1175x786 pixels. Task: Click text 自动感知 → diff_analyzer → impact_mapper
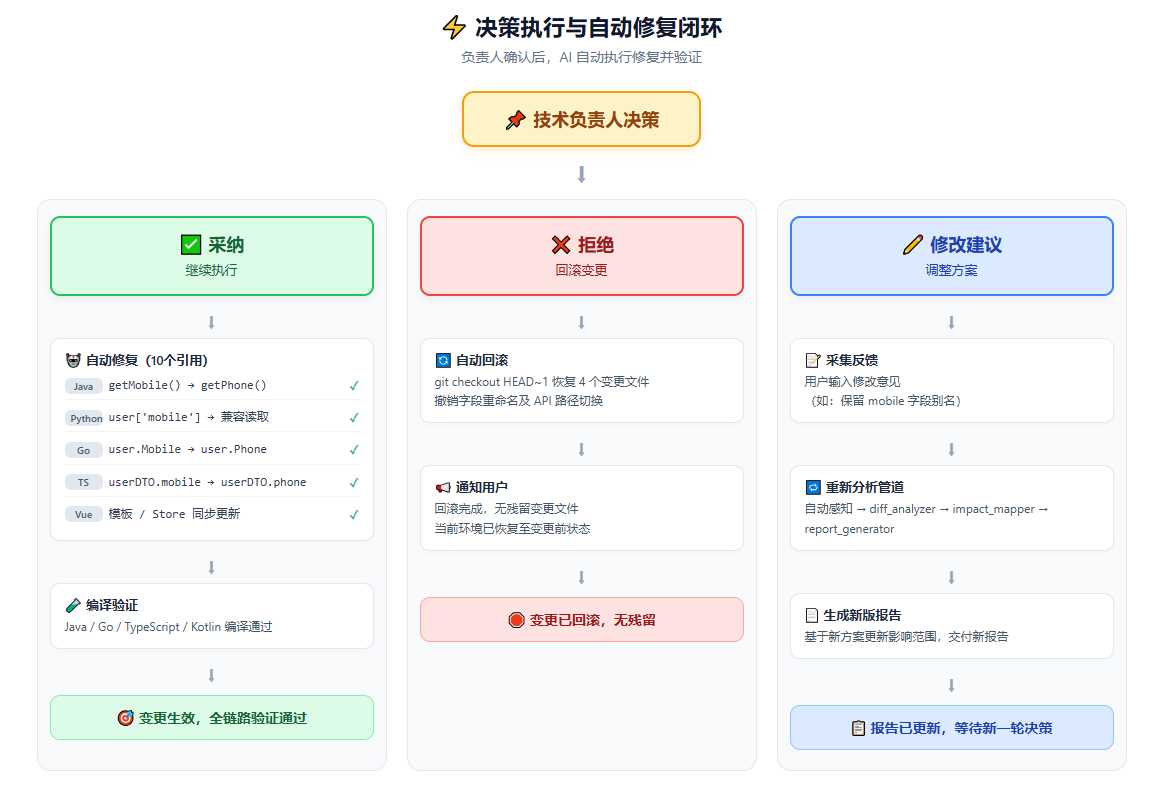(919, 510)
